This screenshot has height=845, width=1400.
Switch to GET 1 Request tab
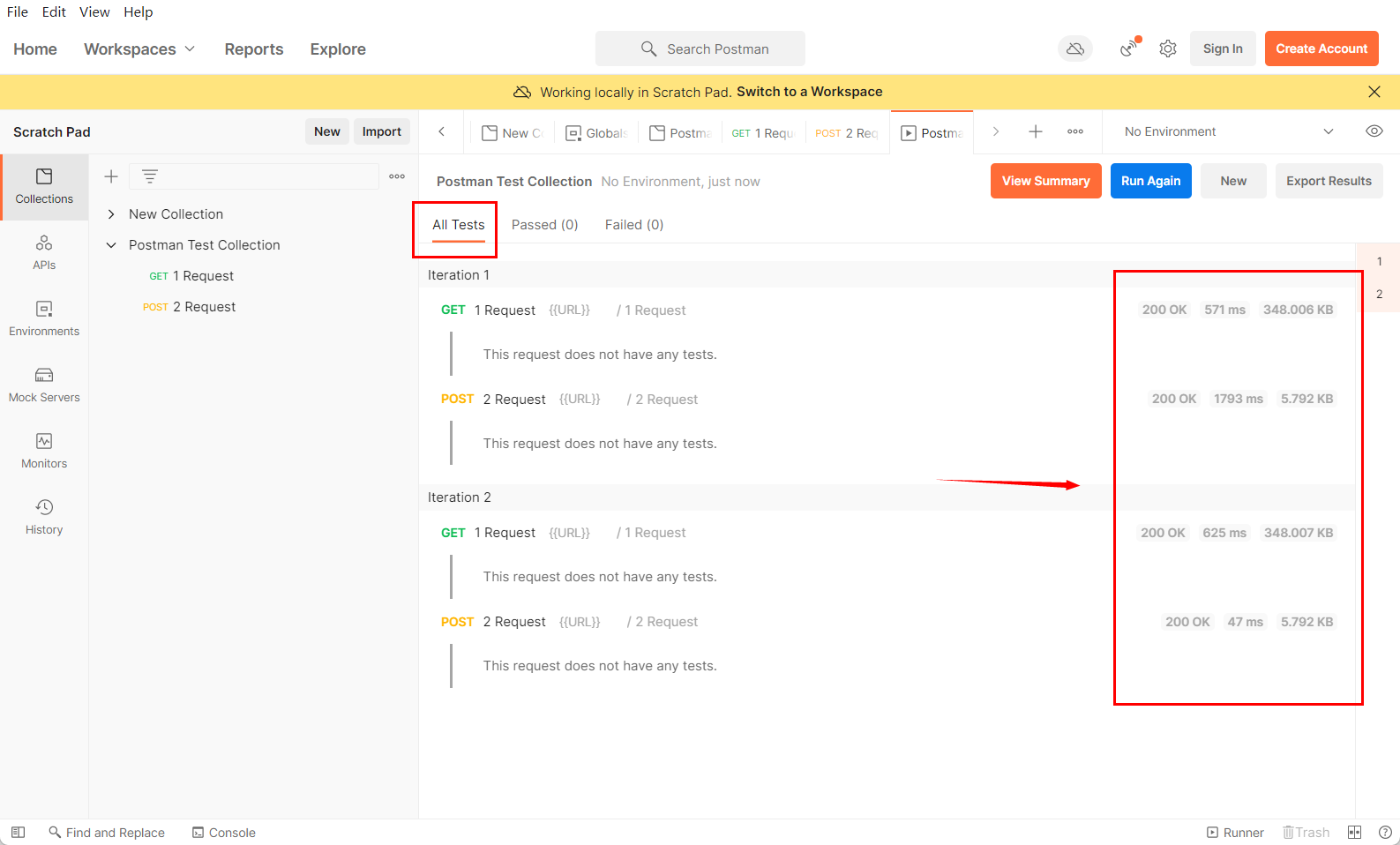tap(764, 132)
